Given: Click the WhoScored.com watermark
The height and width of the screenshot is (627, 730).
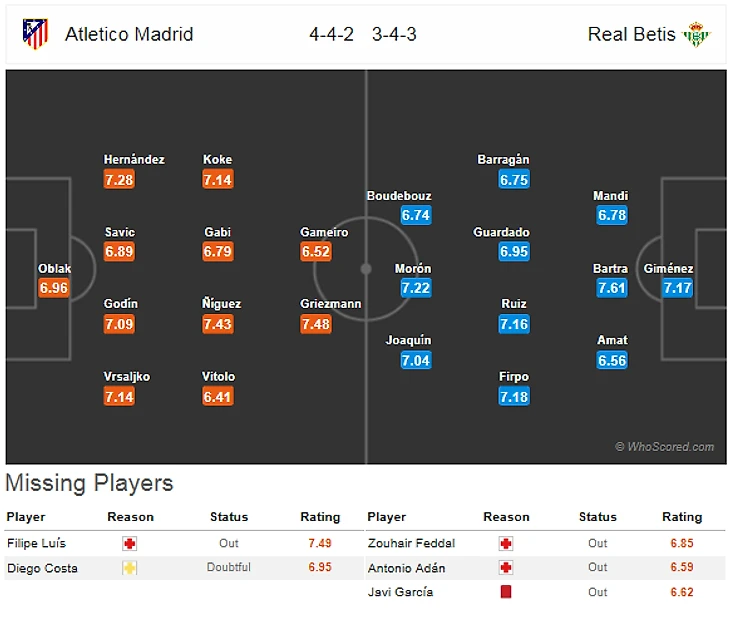Looking at the screenshot, I should coord(665,447).
